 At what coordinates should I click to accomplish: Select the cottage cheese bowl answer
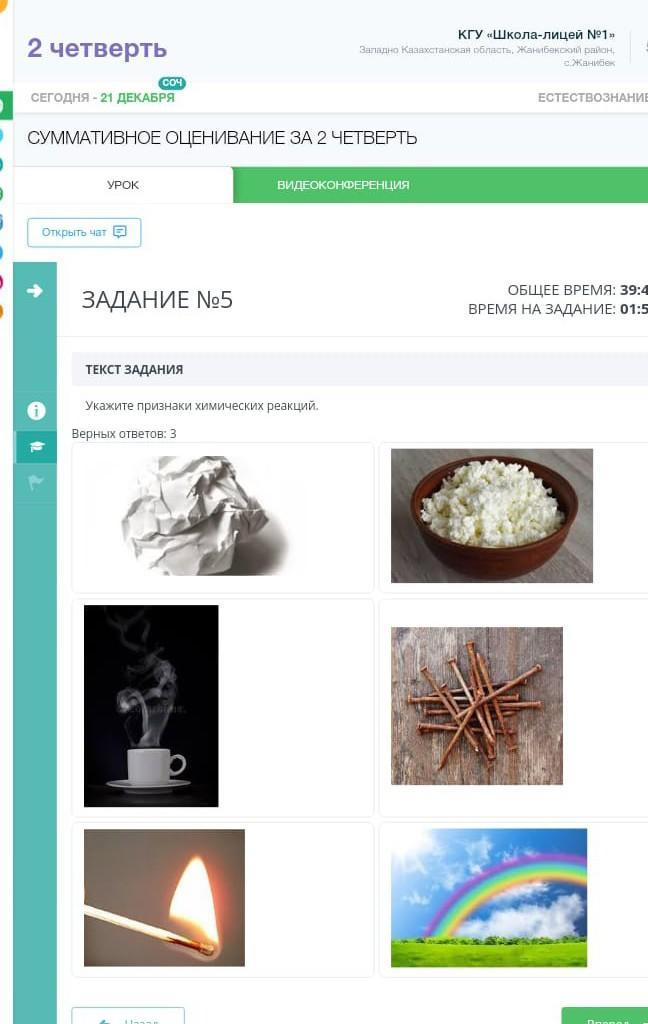pos(492,515)
